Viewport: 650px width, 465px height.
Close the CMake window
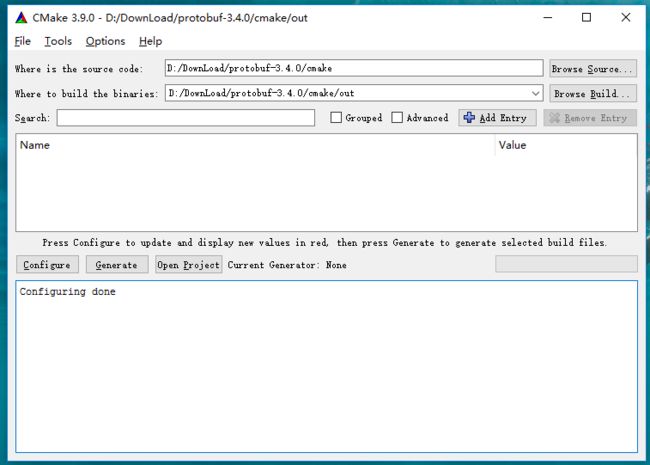[x=626, y=17]
